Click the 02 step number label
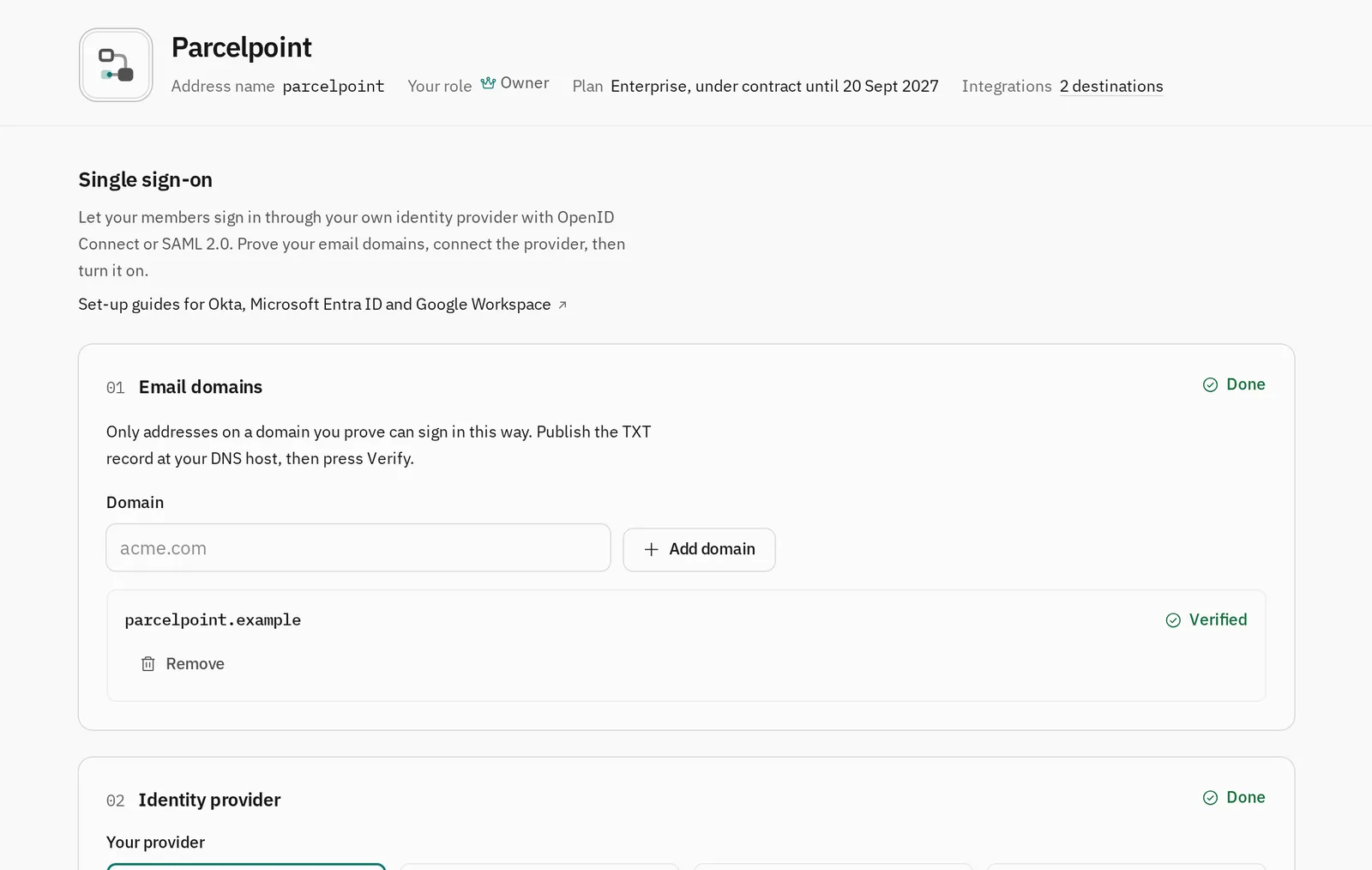The height and width of the screenshot is (870, 1372). point(116,801)
